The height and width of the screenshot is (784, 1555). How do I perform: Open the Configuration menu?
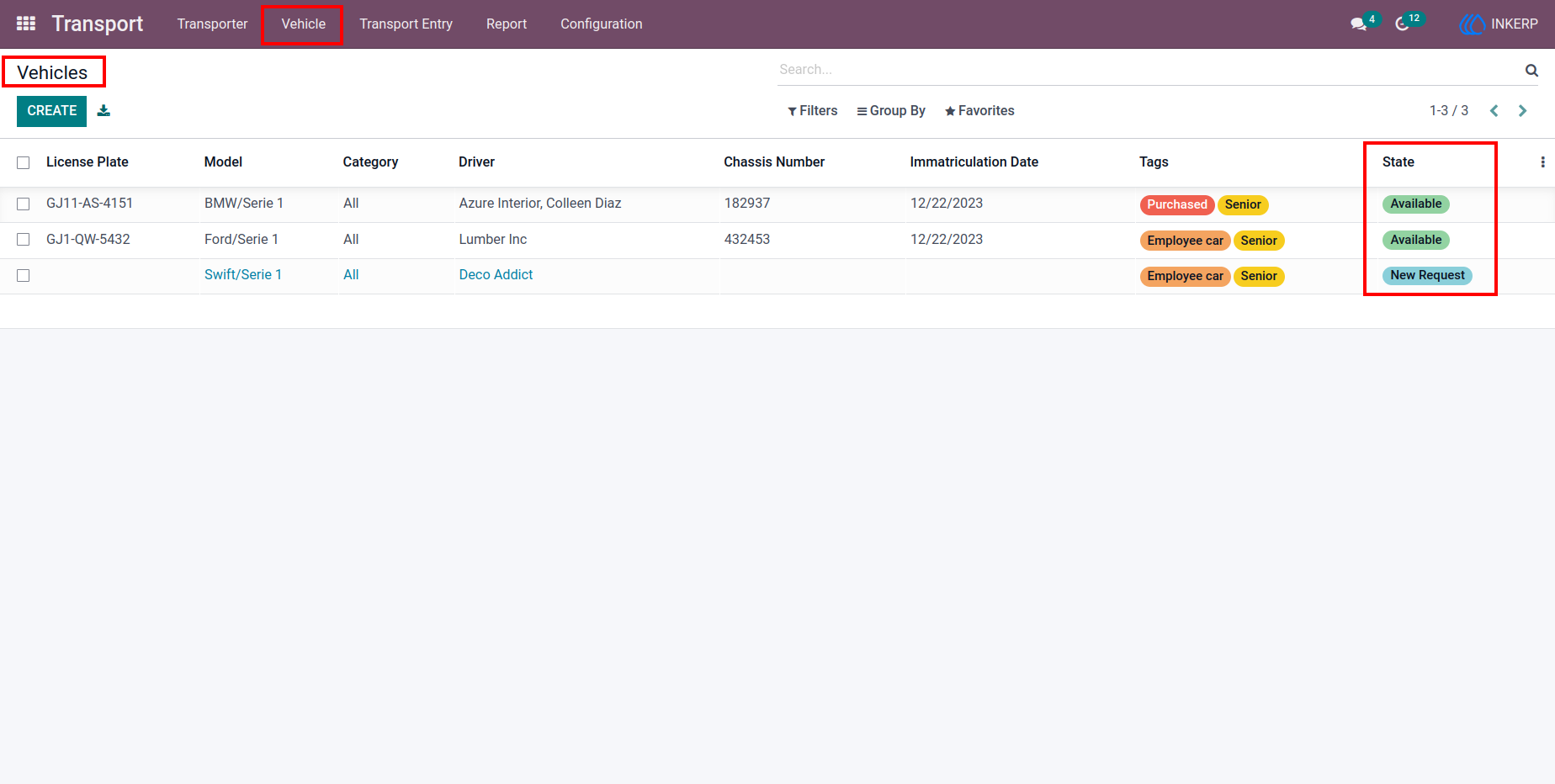click(602, 24)
